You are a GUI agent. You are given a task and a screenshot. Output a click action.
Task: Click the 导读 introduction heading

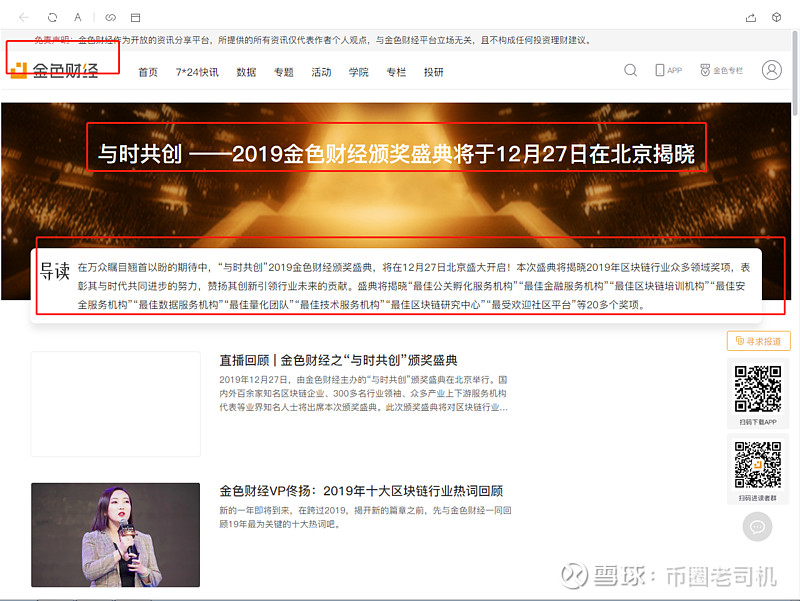[x=55, y=271]
